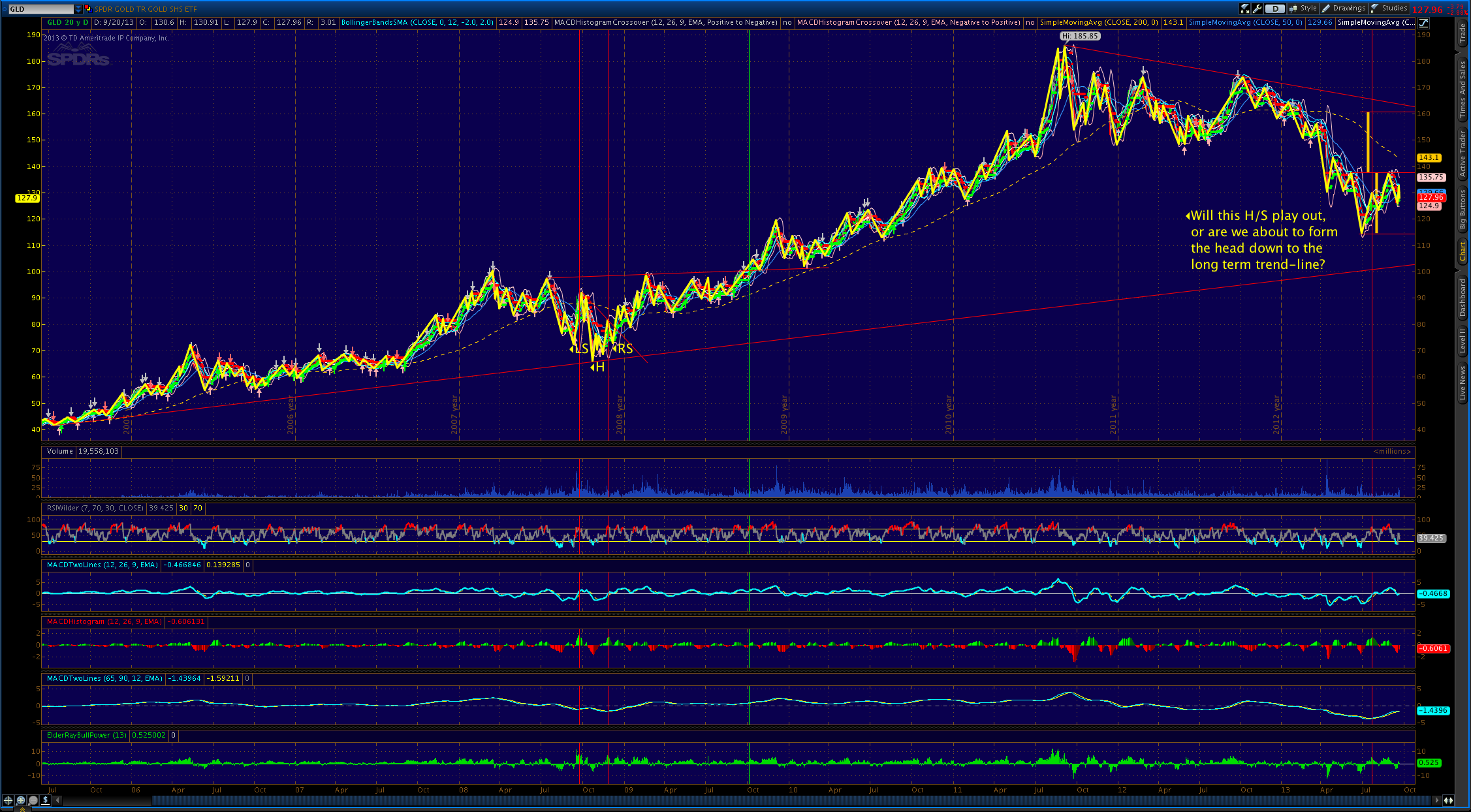
Task: Click the yellow 143.1 price axis tag
Action: 1429,158
